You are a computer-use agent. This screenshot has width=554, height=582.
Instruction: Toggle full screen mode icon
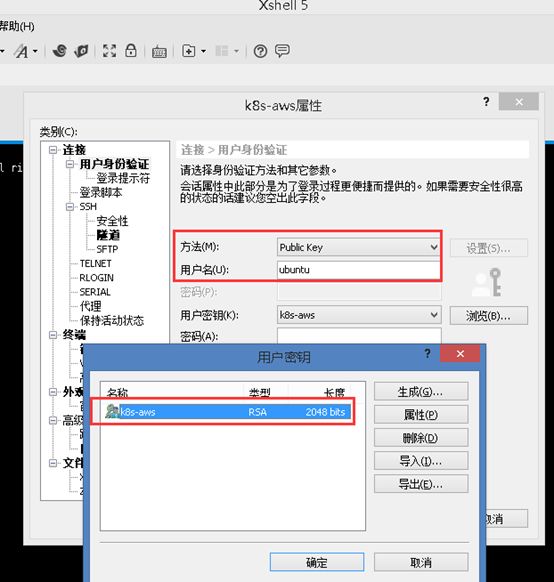tap(109, 51)
